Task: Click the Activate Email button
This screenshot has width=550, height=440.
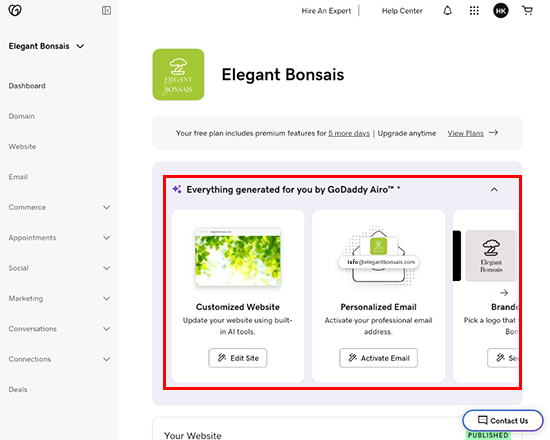Action: pyautogui.click(x=378, y=358)
